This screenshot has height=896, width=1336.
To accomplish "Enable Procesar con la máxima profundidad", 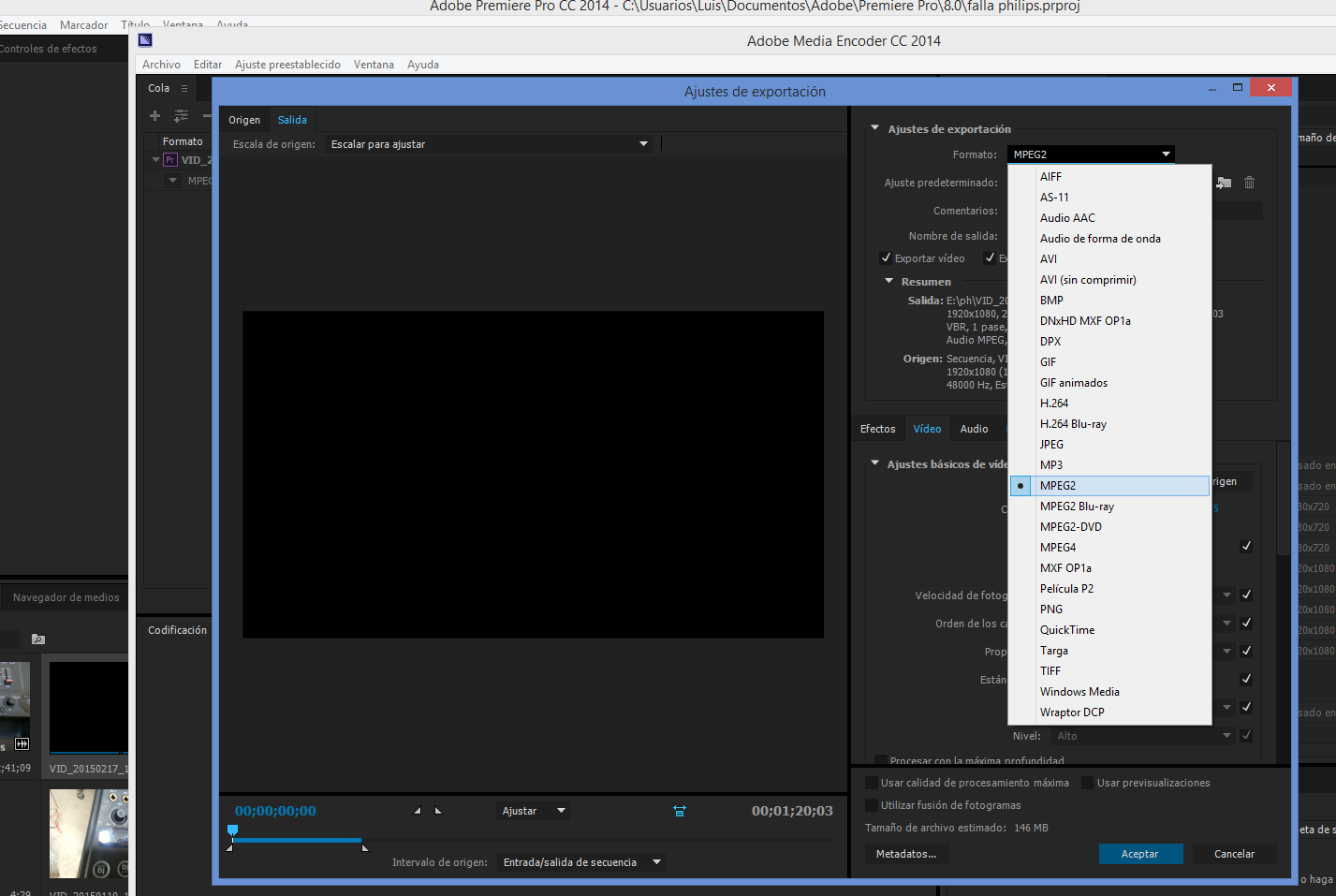I will tap(880, 760).
